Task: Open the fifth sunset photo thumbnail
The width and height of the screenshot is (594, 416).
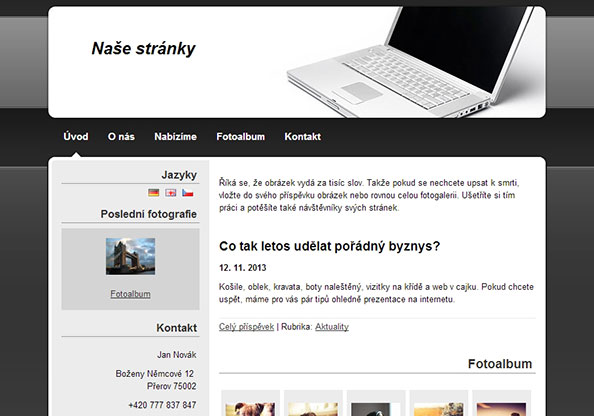Action: tap(501, 409)
